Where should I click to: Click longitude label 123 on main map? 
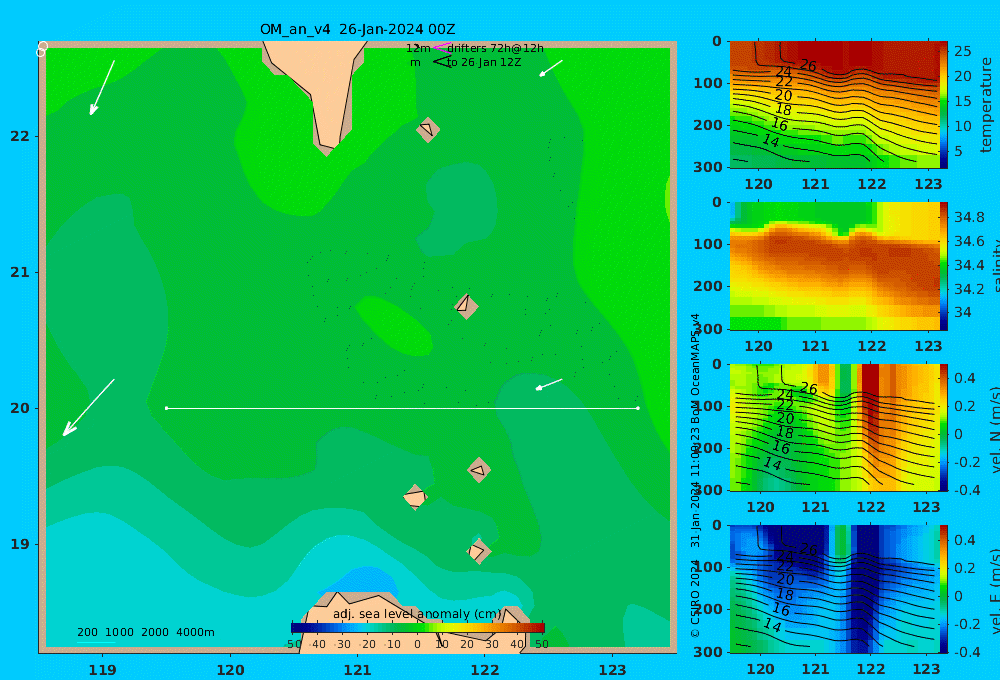[612, 670]
